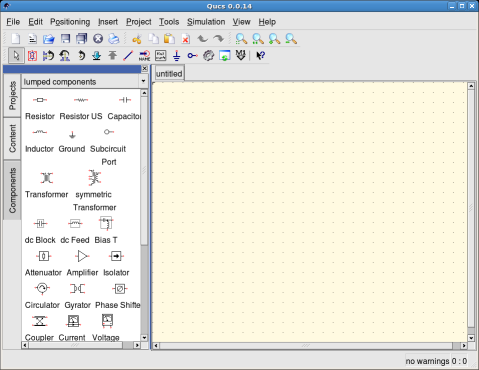Insert an equation

coord(161,55)
